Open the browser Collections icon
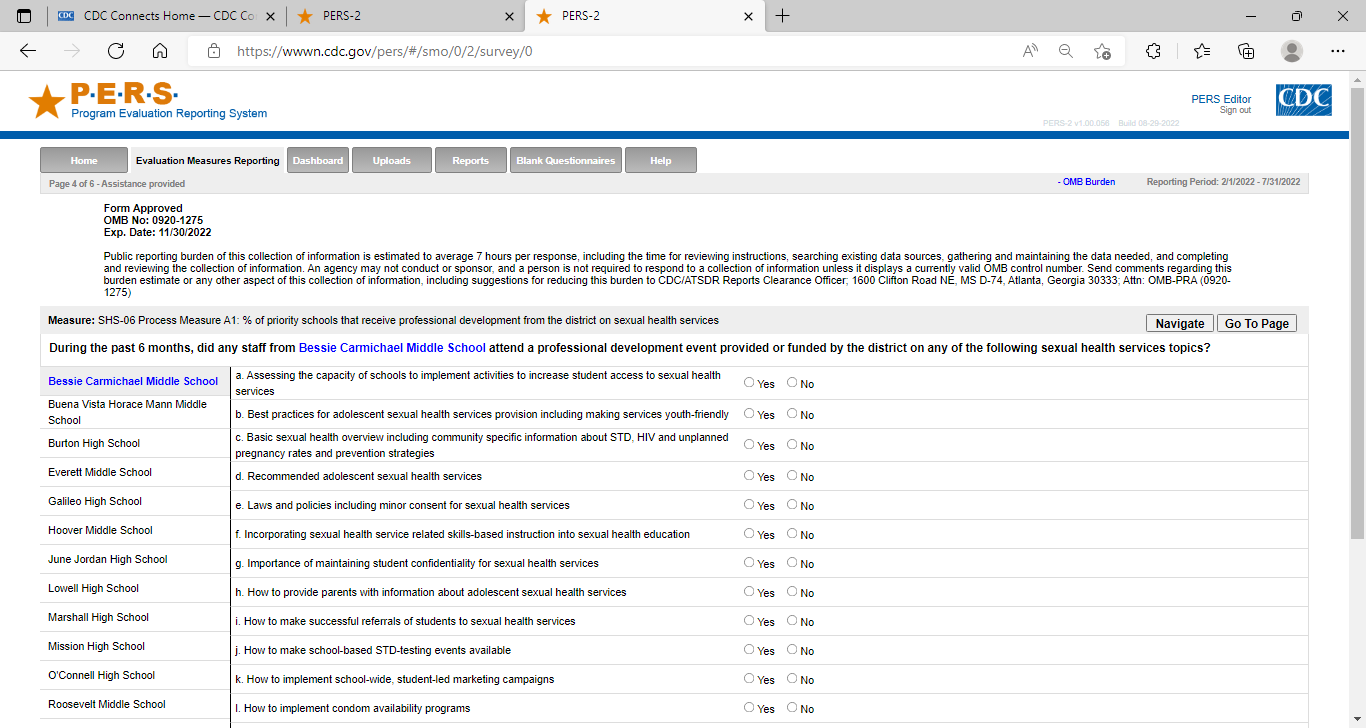This screenshot has width=1366, height=728. 1246,51
